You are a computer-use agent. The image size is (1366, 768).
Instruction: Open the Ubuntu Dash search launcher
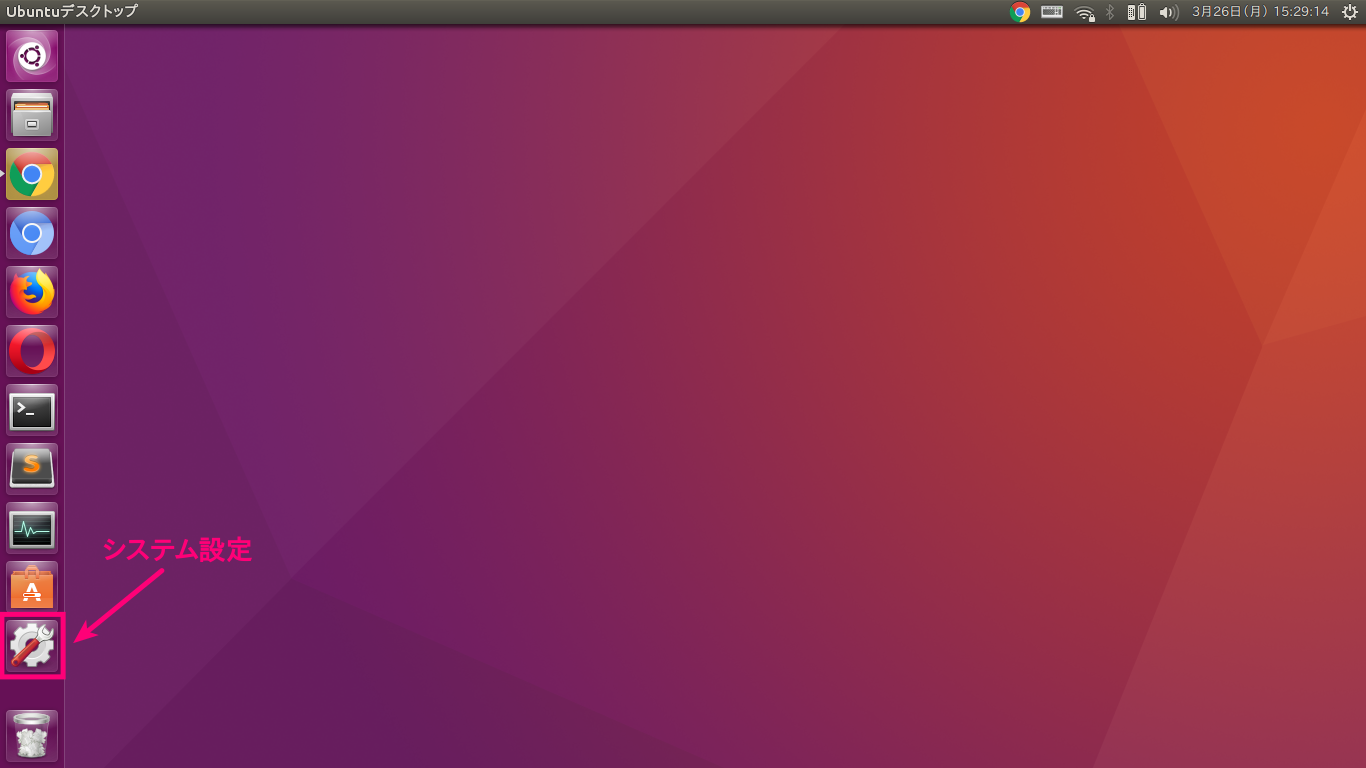point(32,56)
